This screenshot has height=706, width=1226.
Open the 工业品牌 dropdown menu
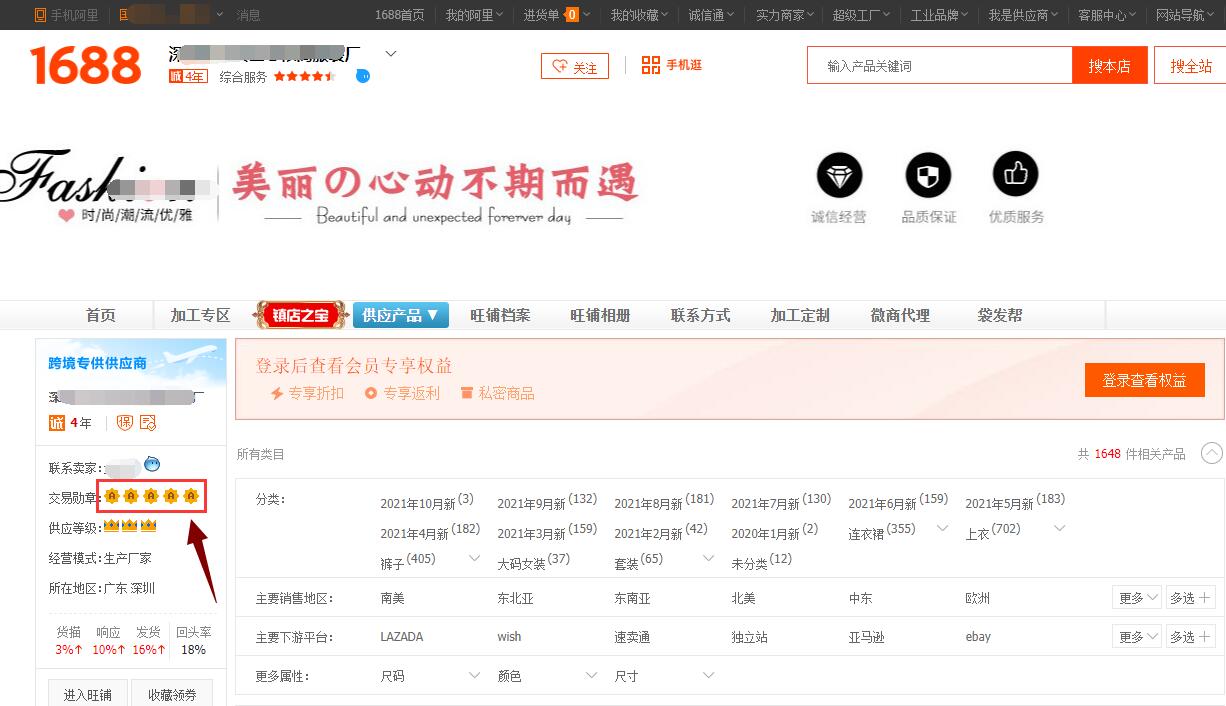[x=940, y=15]
